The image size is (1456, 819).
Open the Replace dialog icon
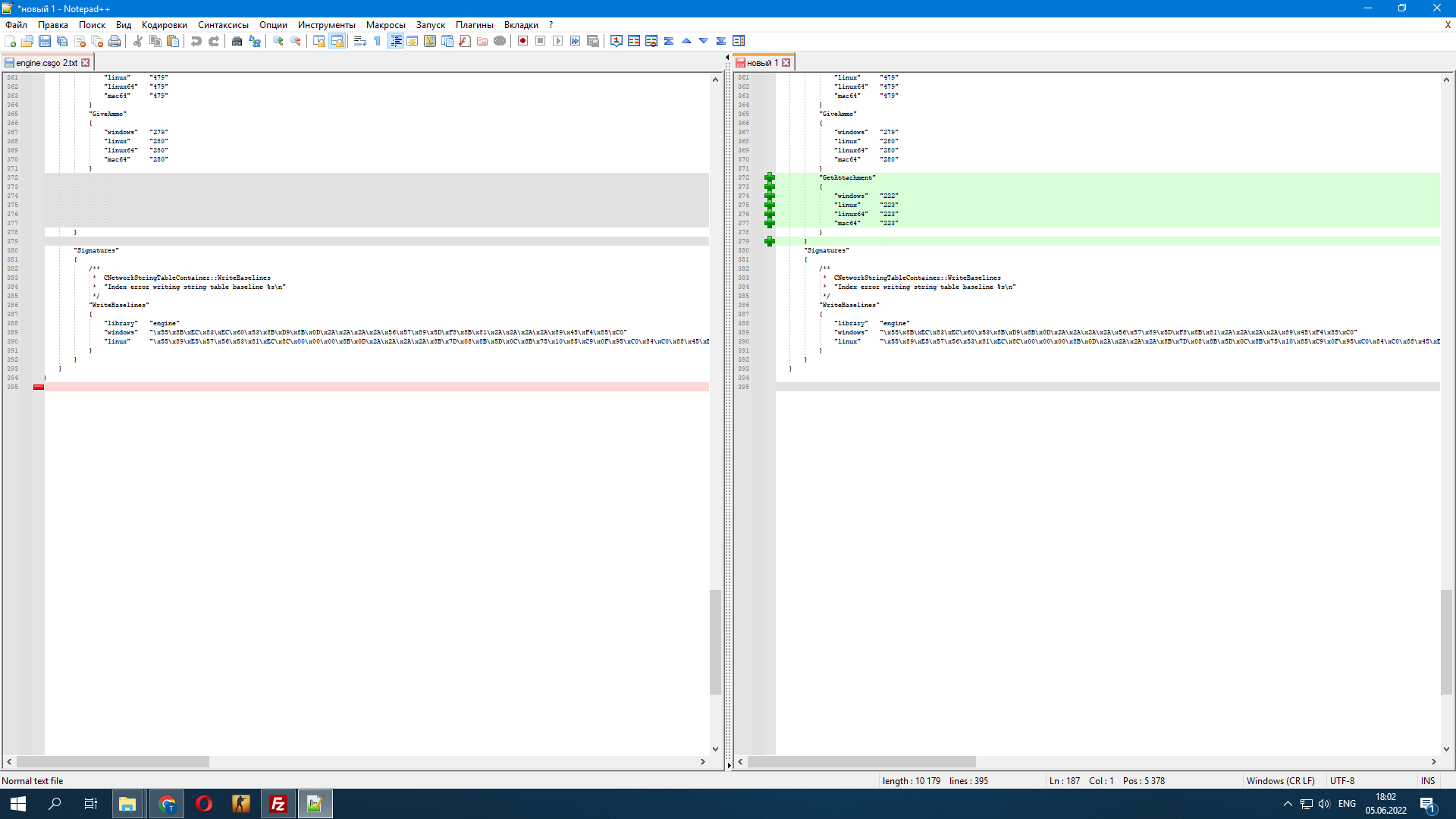(254, 41)
